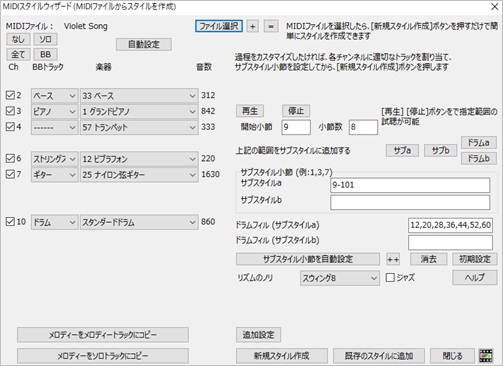Click the ++ button
Screen dimensions: 503x366
[x=393, y=259]
